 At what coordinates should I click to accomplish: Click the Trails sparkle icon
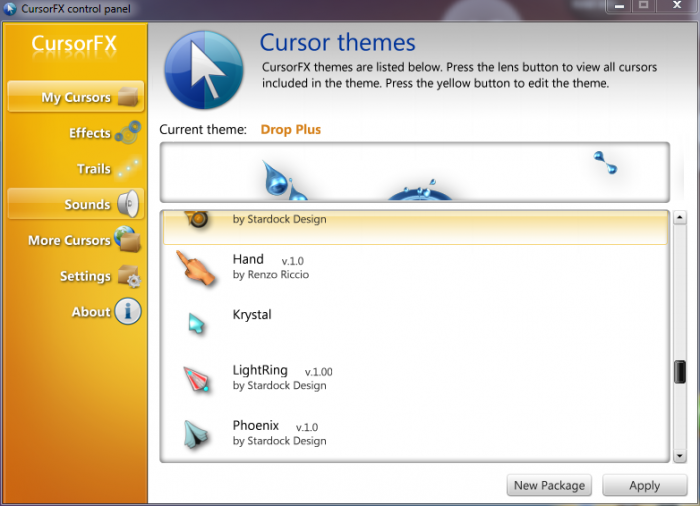pos(129,168)
